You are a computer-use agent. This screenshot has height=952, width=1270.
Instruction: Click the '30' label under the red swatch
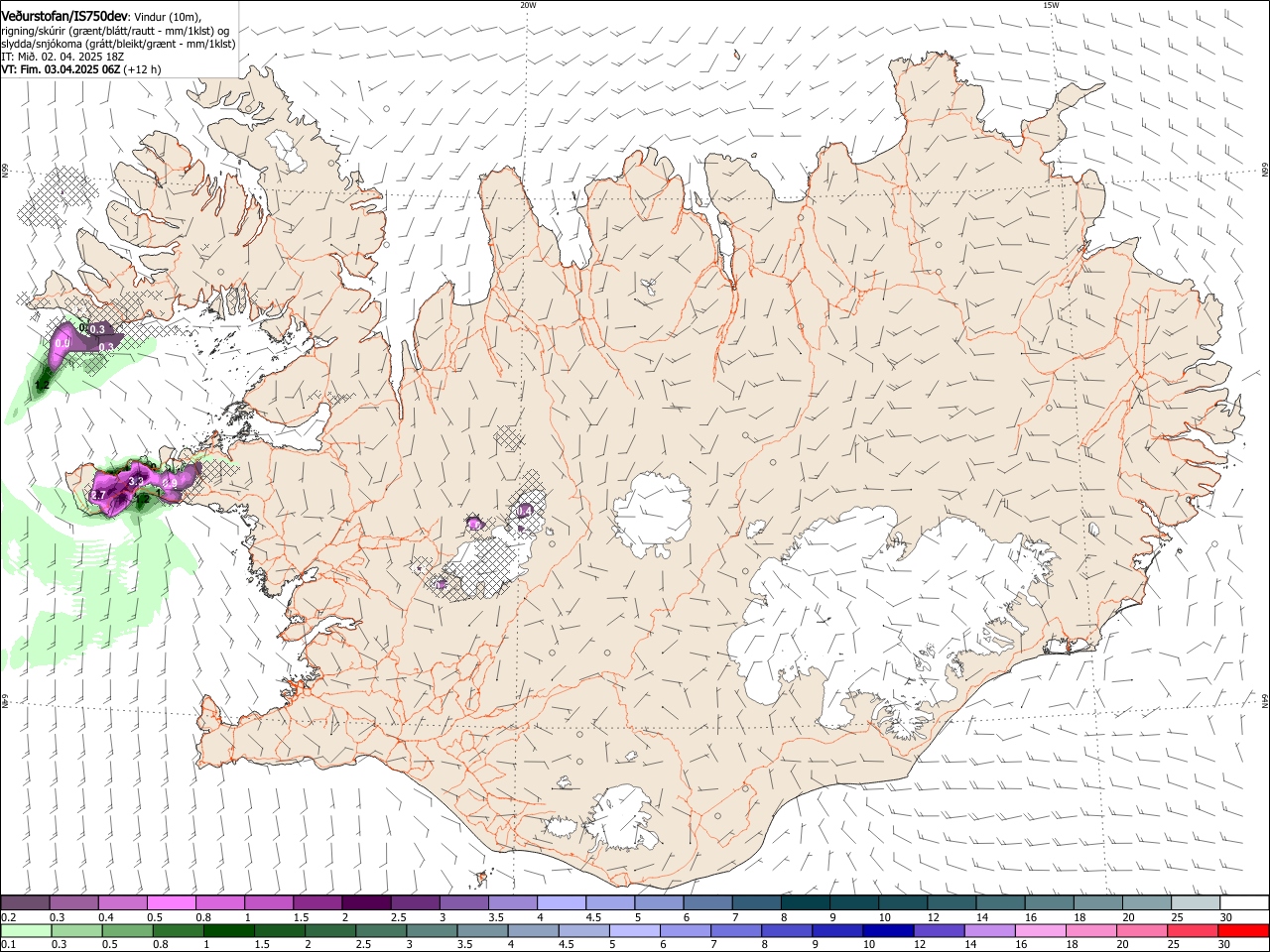click(1224, 944)
